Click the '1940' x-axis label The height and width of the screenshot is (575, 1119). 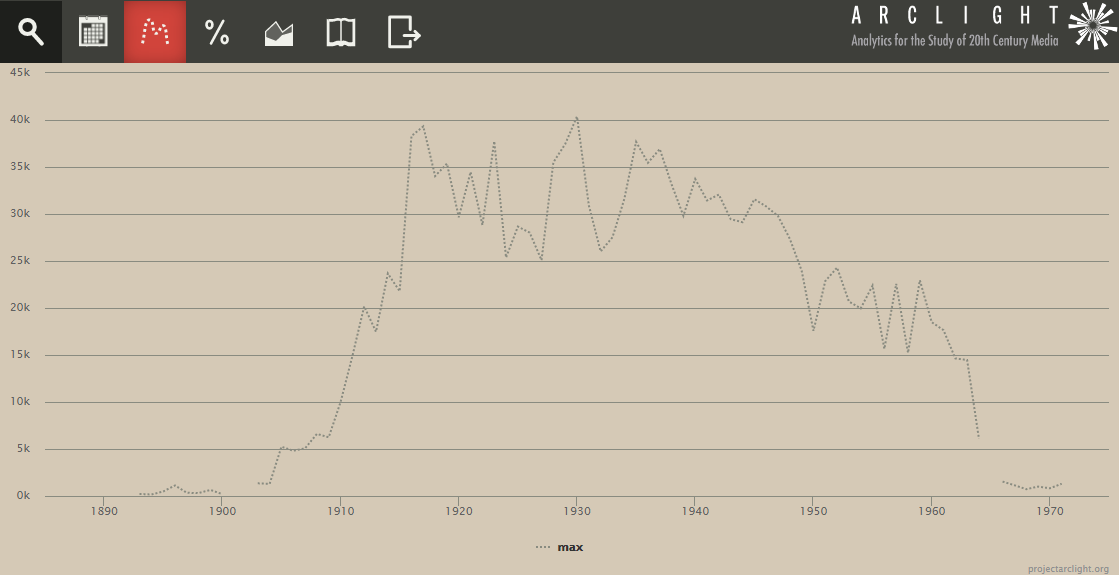(x=694, y=512)
